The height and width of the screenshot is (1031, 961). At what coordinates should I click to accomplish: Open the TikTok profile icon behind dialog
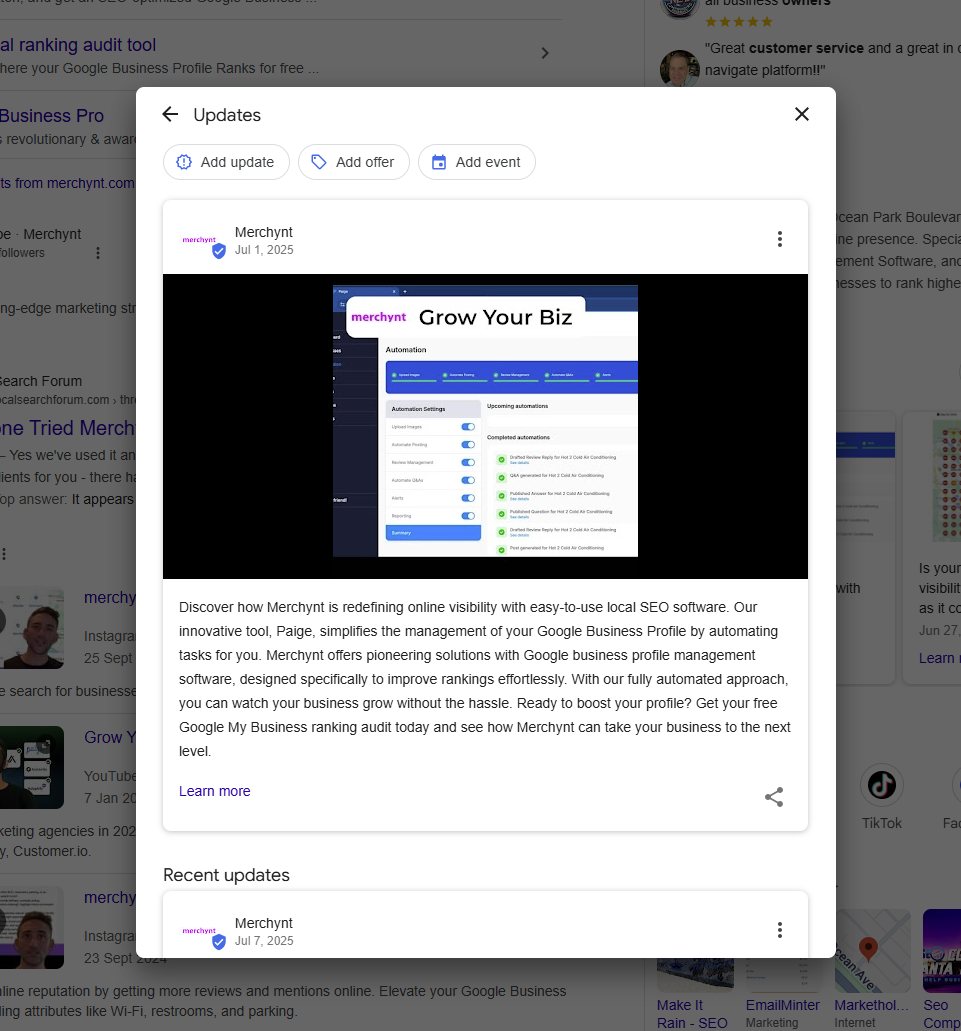[x=881, y=785]
